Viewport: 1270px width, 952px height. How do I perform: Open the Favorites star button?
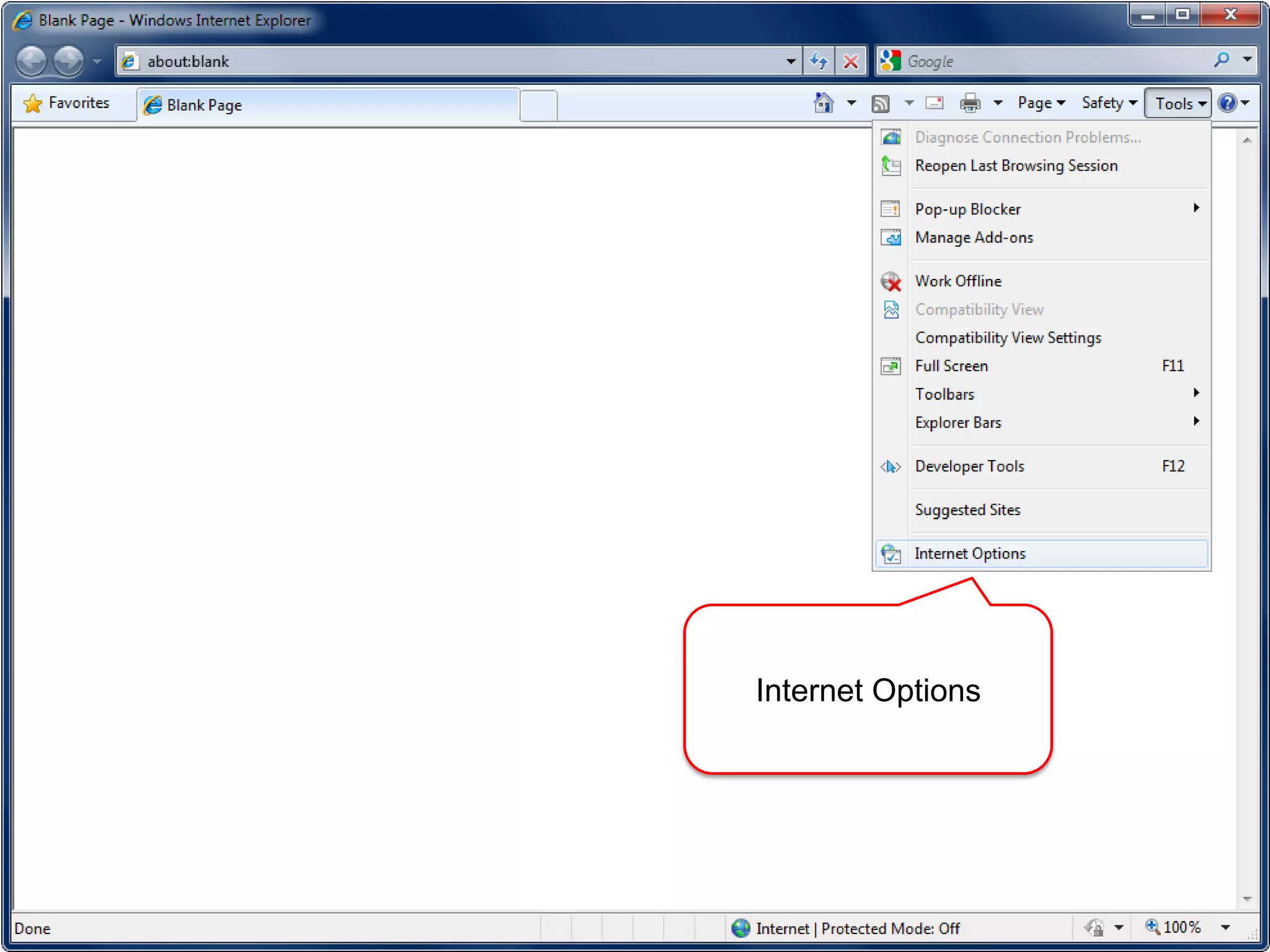point(66,103)
